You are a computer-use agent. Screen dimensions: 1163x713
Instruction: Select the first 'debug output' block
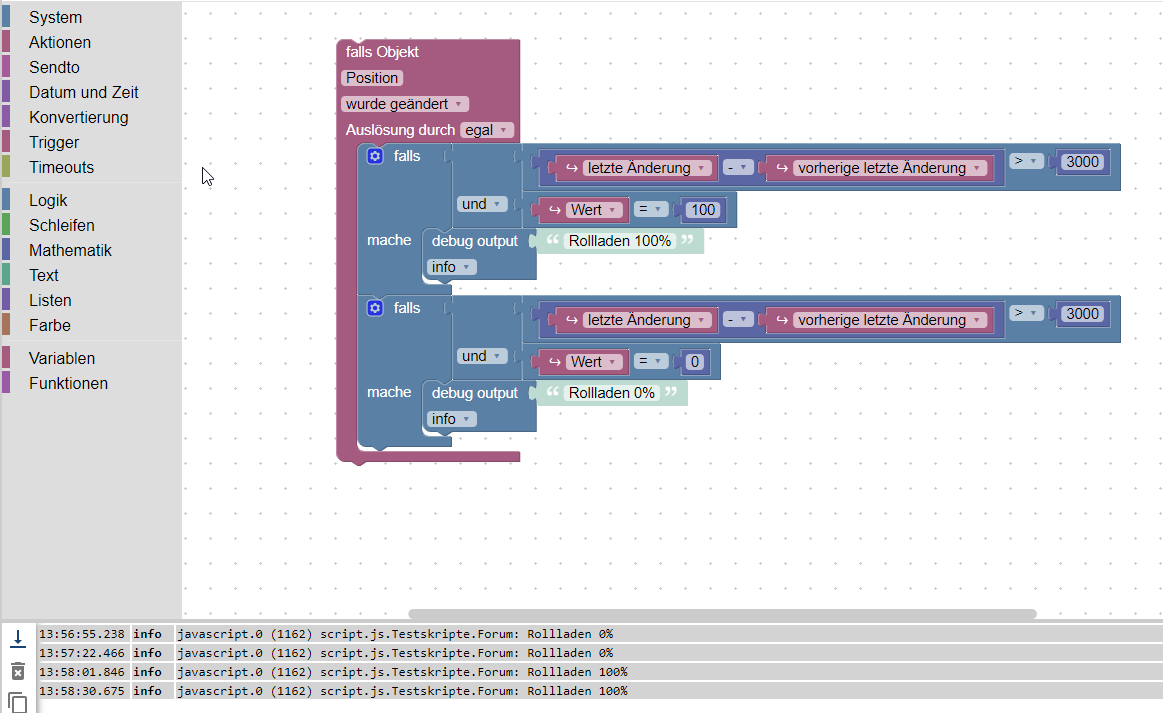475,241
